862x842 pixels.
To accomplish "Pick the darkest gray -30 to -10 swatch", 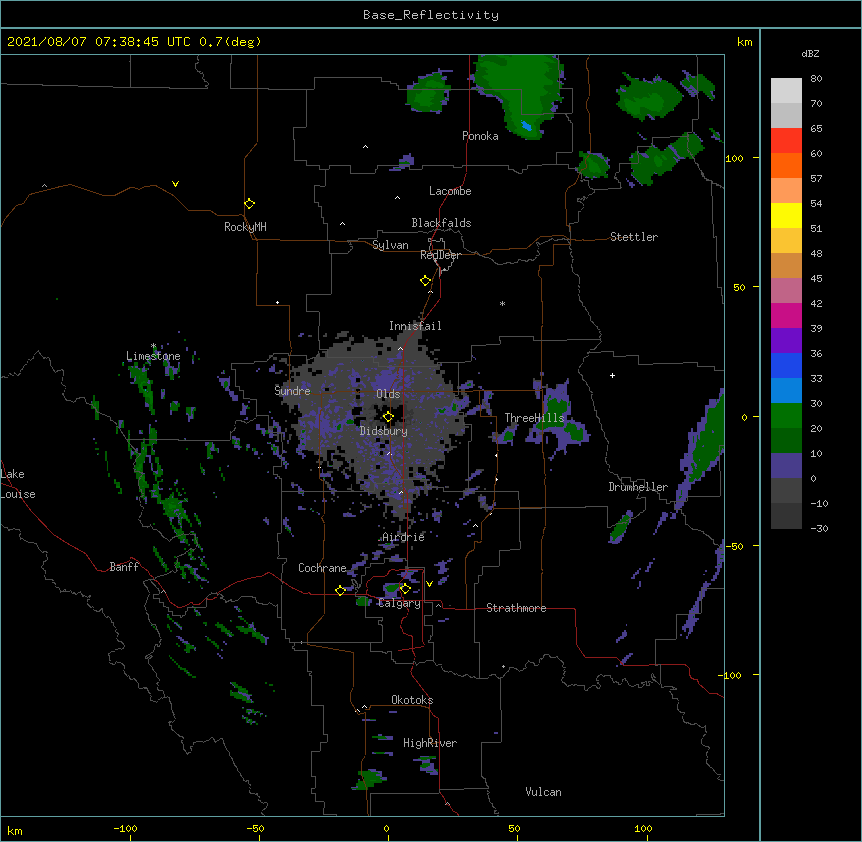I will (786, 516).
